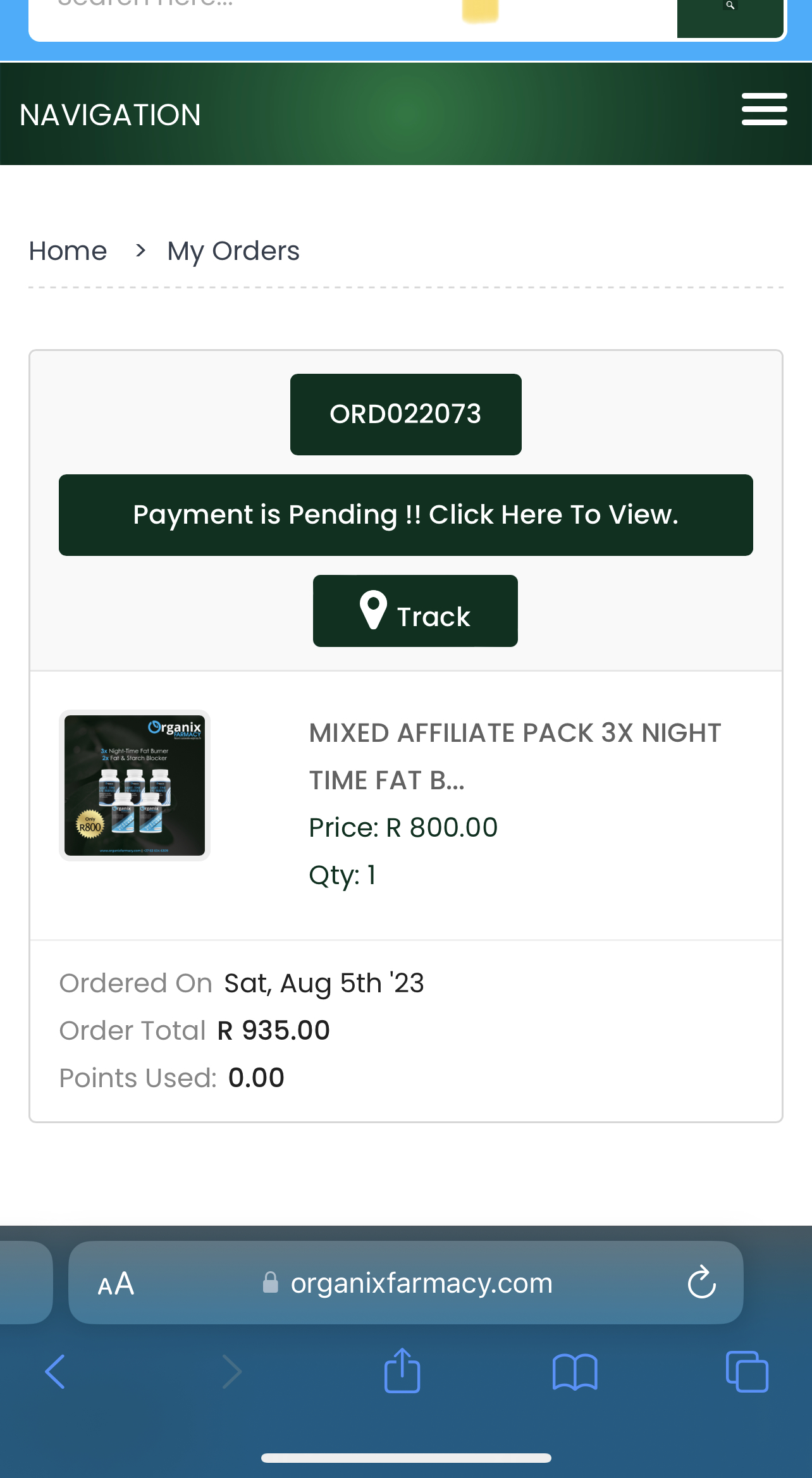Tap Safari's forward arrow
Screen dimensions: 812x1478
(231, 1371)
